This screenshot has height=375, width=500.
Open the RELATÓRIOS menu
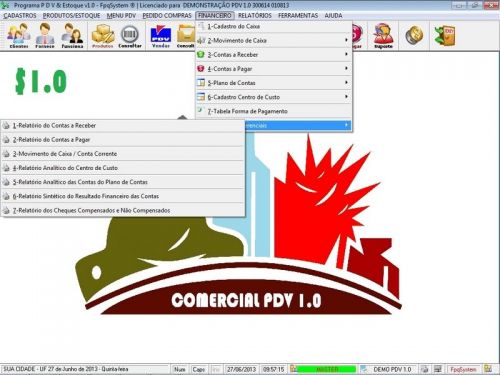[255, 16]
